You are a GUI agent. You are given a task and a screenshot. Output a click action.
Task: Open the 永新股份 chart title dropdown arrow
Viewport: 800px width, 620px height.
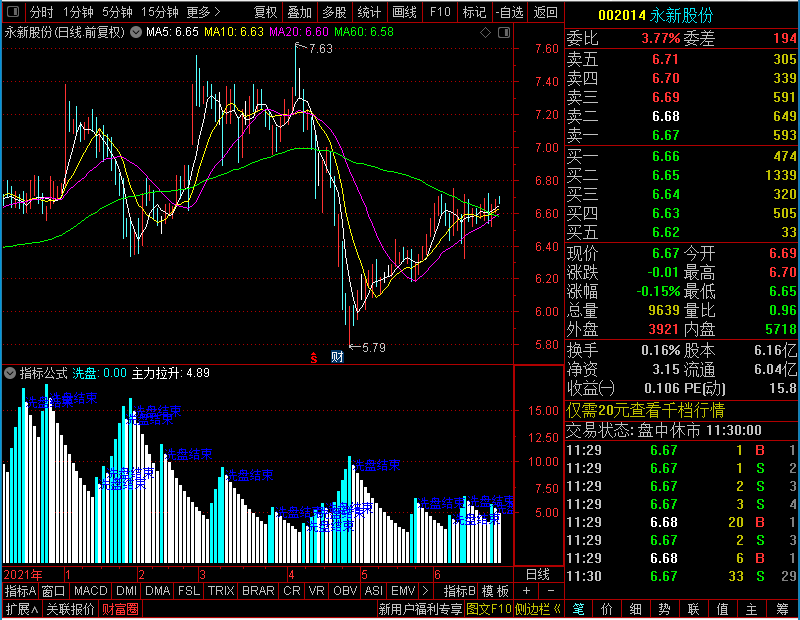pos(136,33)
